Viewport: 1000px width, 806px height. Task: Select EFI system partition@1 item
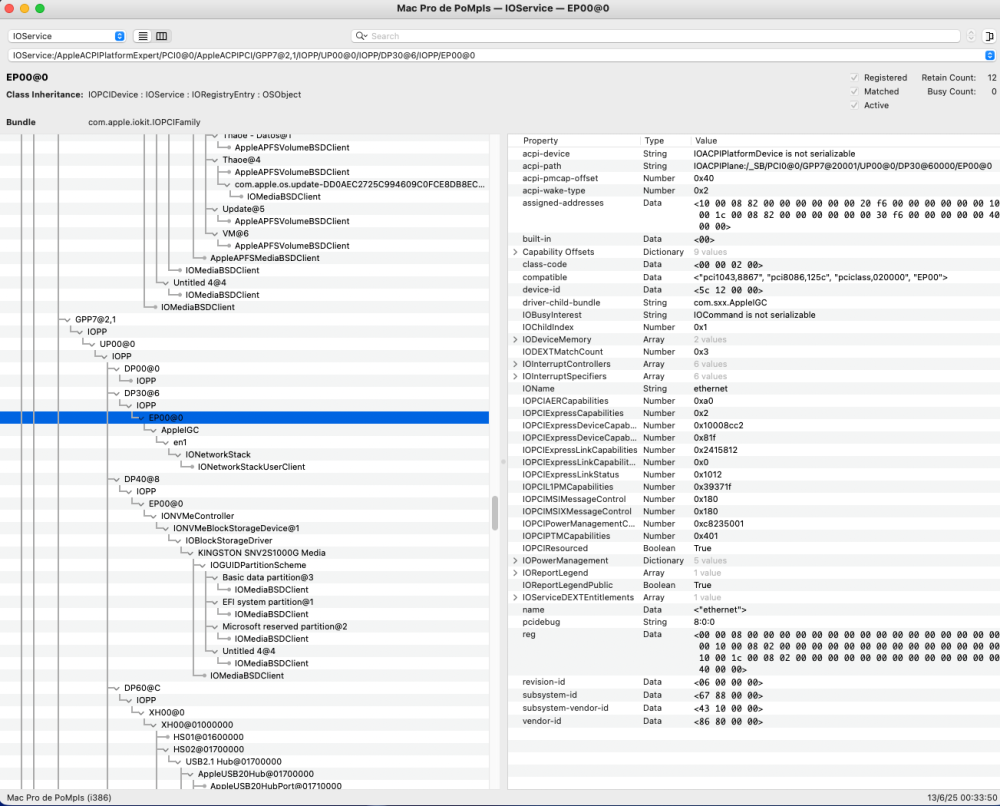(268, 603)
